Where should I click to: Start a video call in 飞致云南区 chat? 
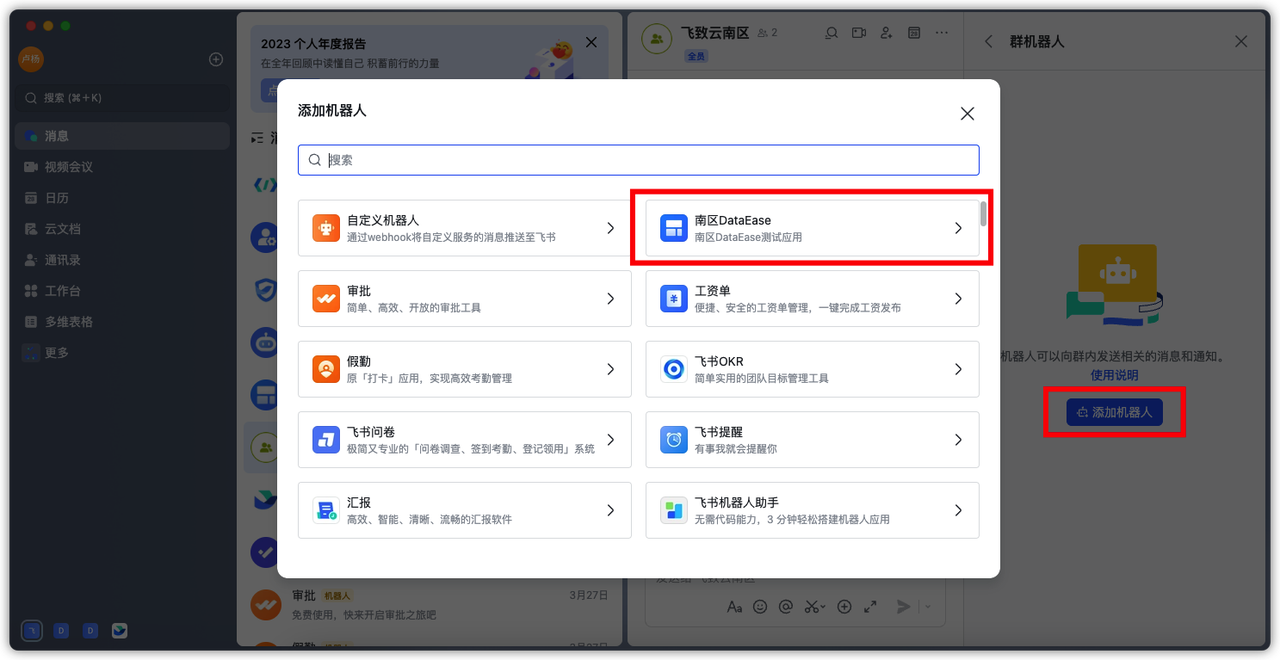pos(859,33)
